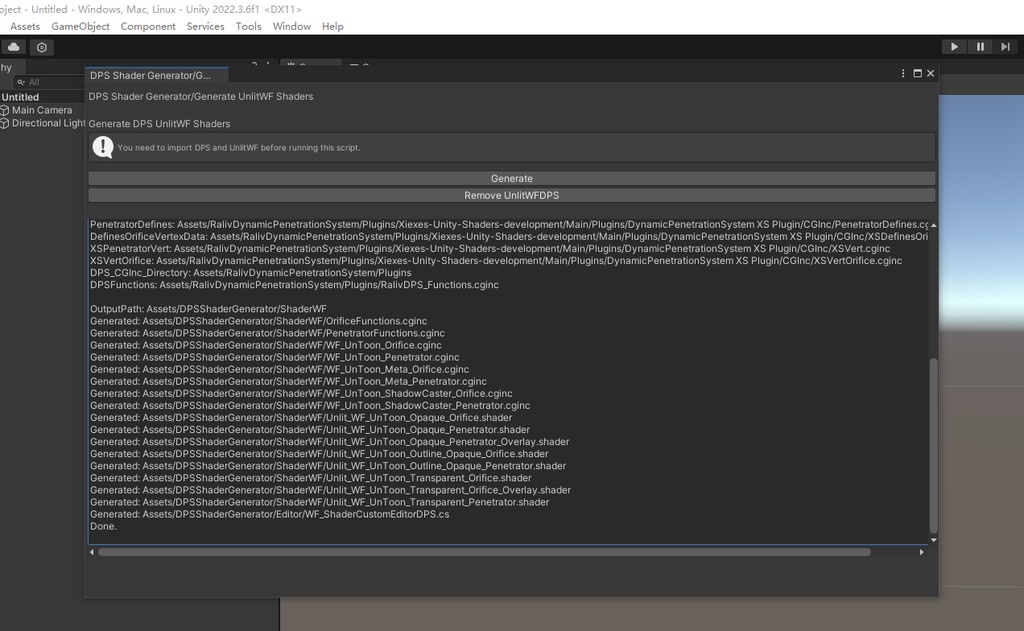Click the Generated Unlit_WF_UnToon_Outline_Opaque_Orifice.shader line
The image size is (1024, 631).
[x=319, y=454]
